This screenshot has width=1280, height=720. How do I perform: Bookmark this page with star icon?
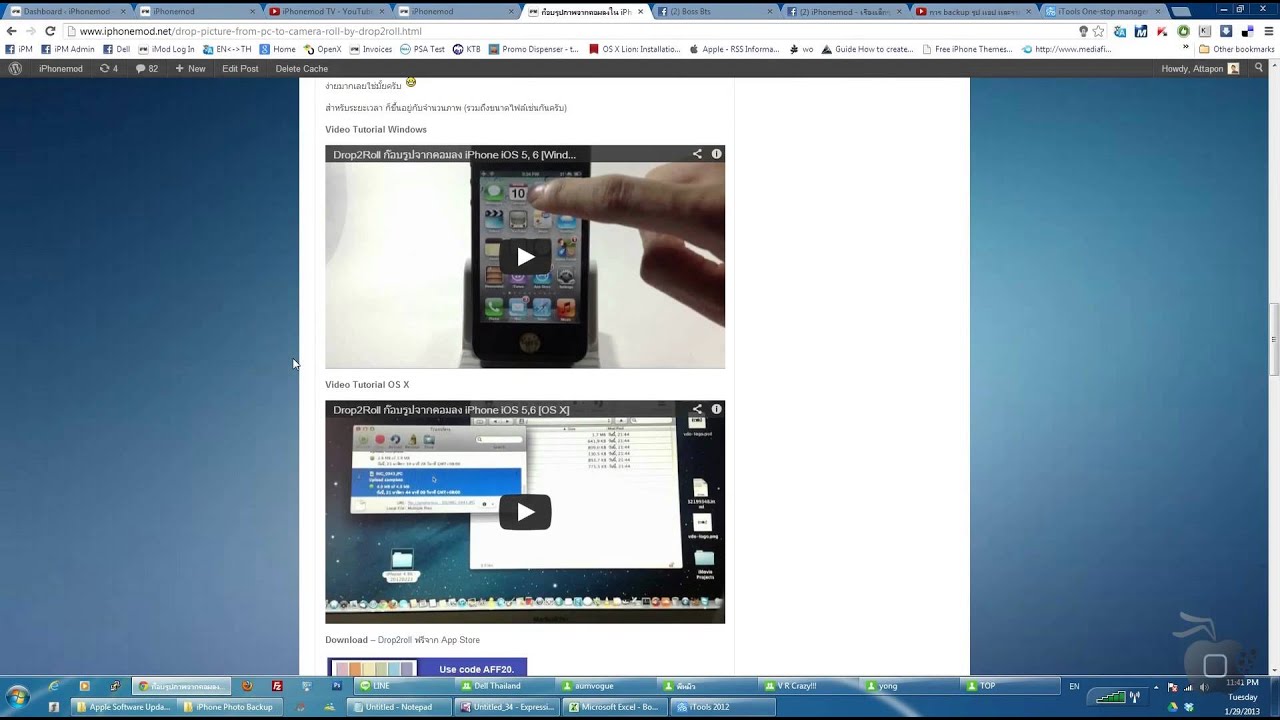coord(1098,31)
